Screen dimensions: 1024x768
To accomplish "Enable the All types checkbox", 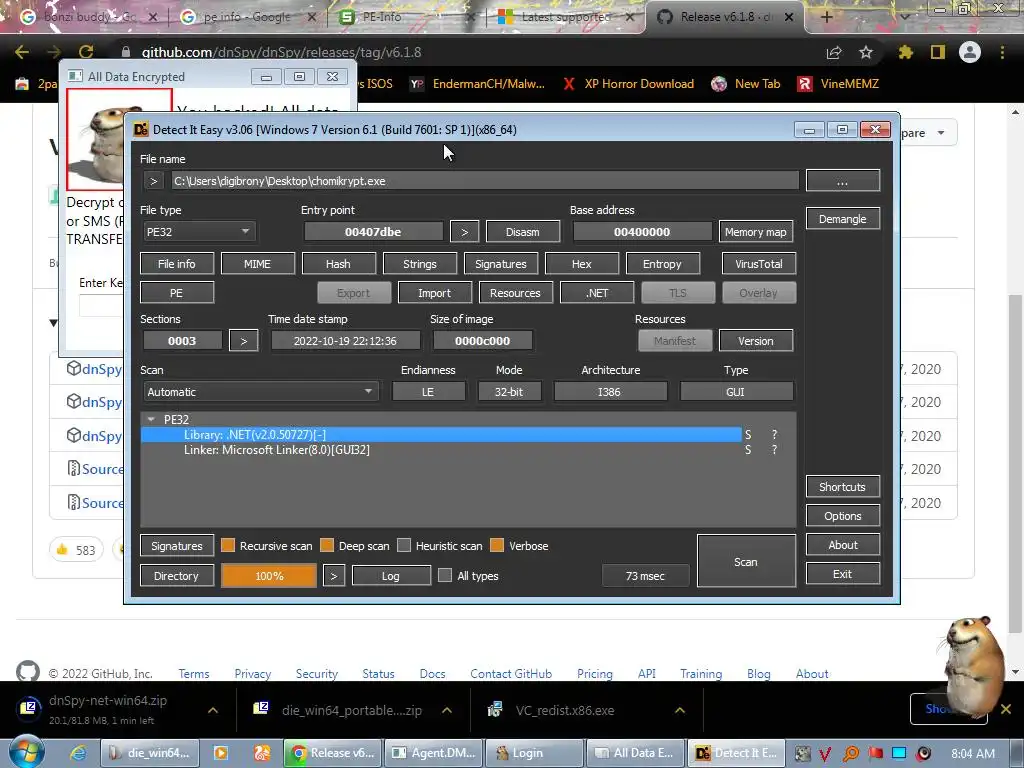I will point(445,575).
